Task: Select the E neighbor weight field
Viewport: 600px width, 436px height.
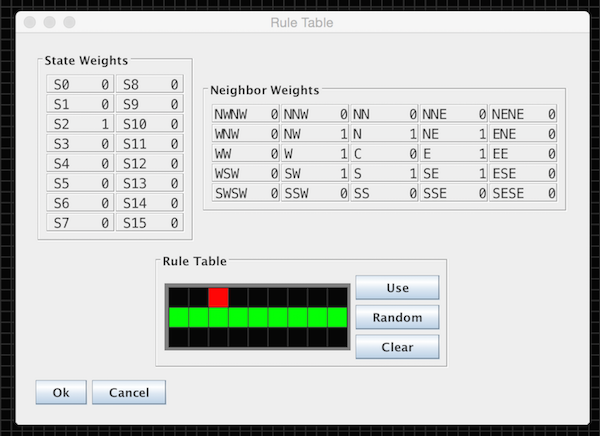Action: pos(453,154)
